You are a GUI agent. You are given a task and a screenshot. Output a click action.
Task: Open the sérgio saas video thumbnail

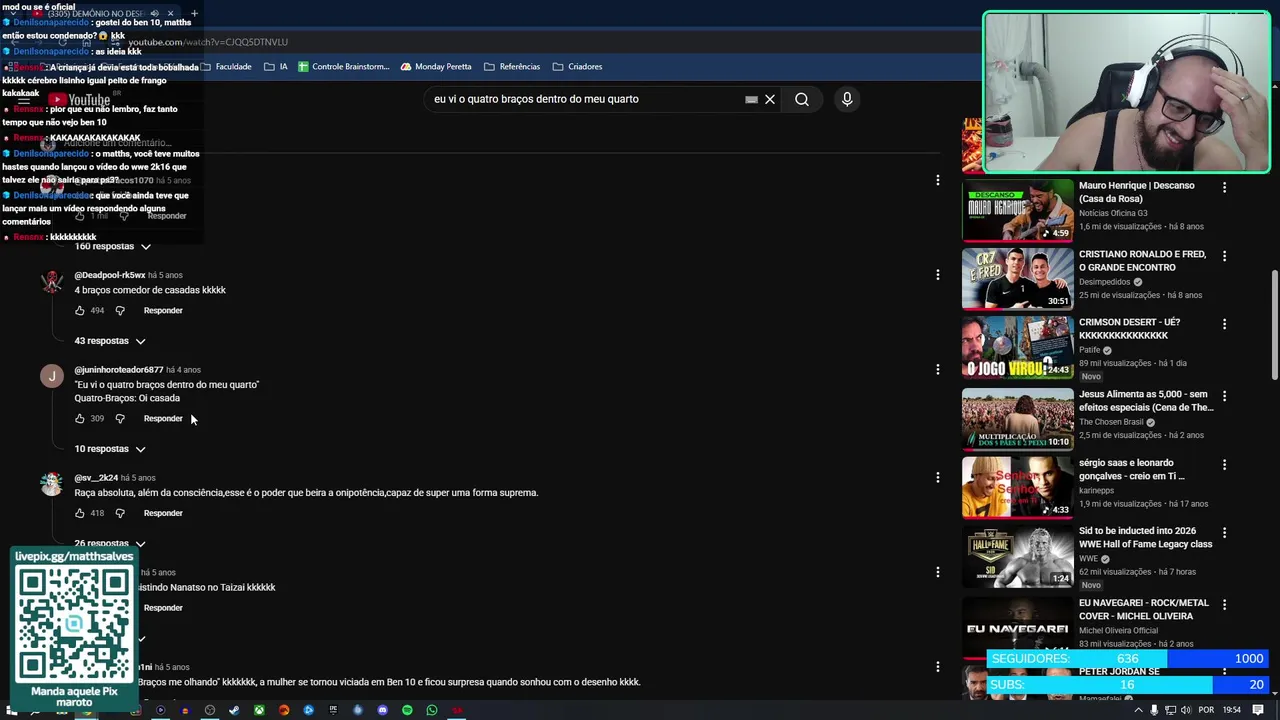pyautogui.click(x=1017, y=487)
